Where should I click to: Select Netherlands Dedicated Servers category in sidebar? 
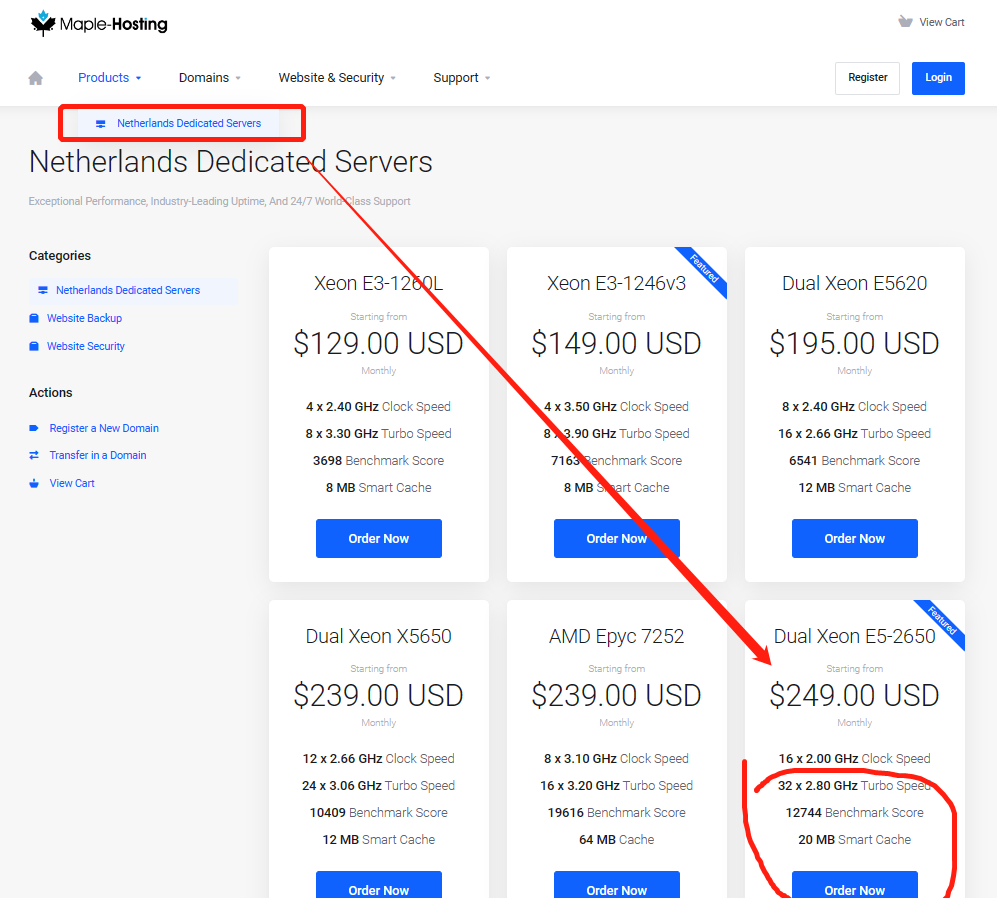click(x=134, y=290)
